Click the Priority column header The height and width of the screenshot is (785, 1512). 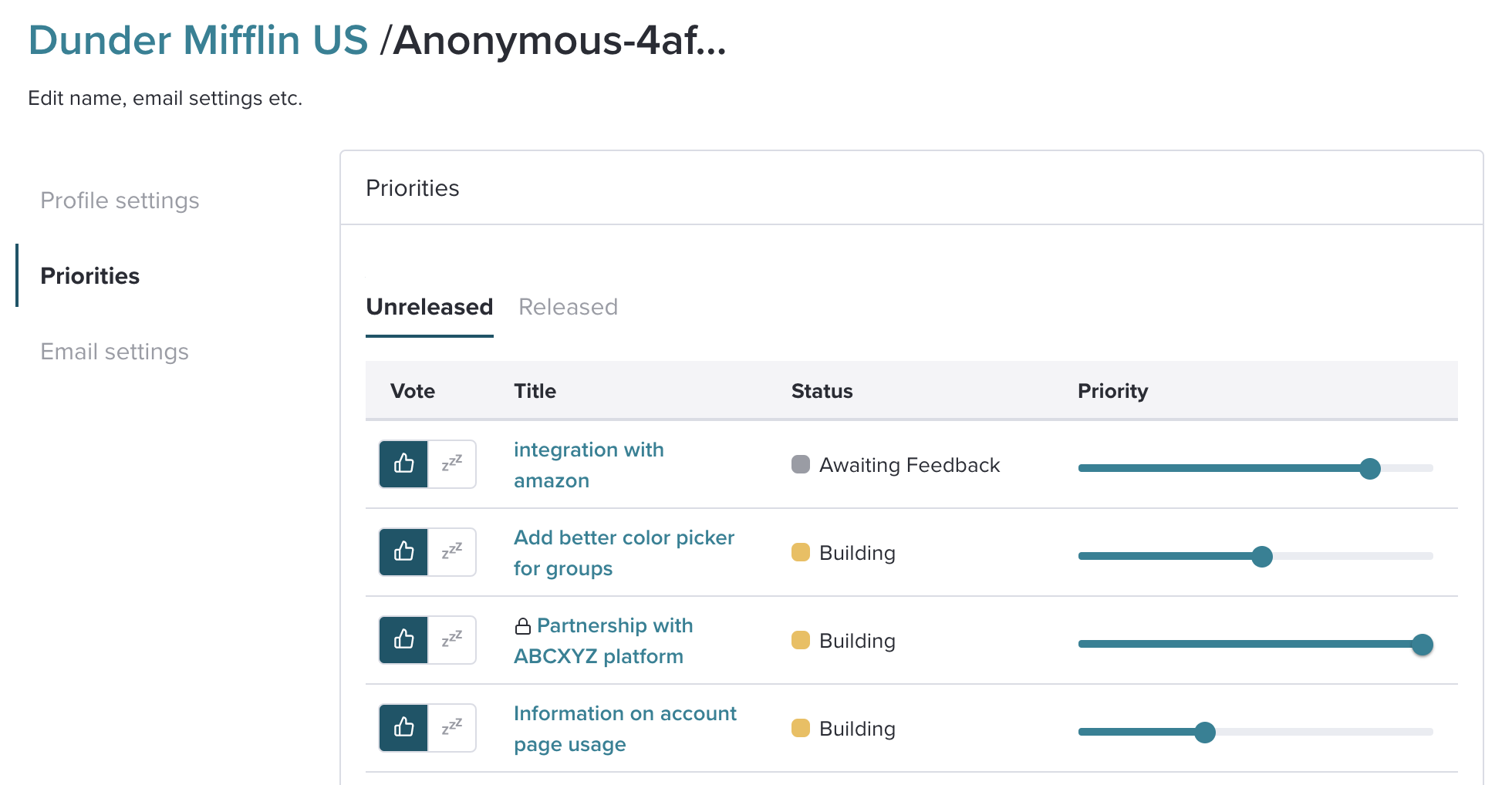point(1112,391)
